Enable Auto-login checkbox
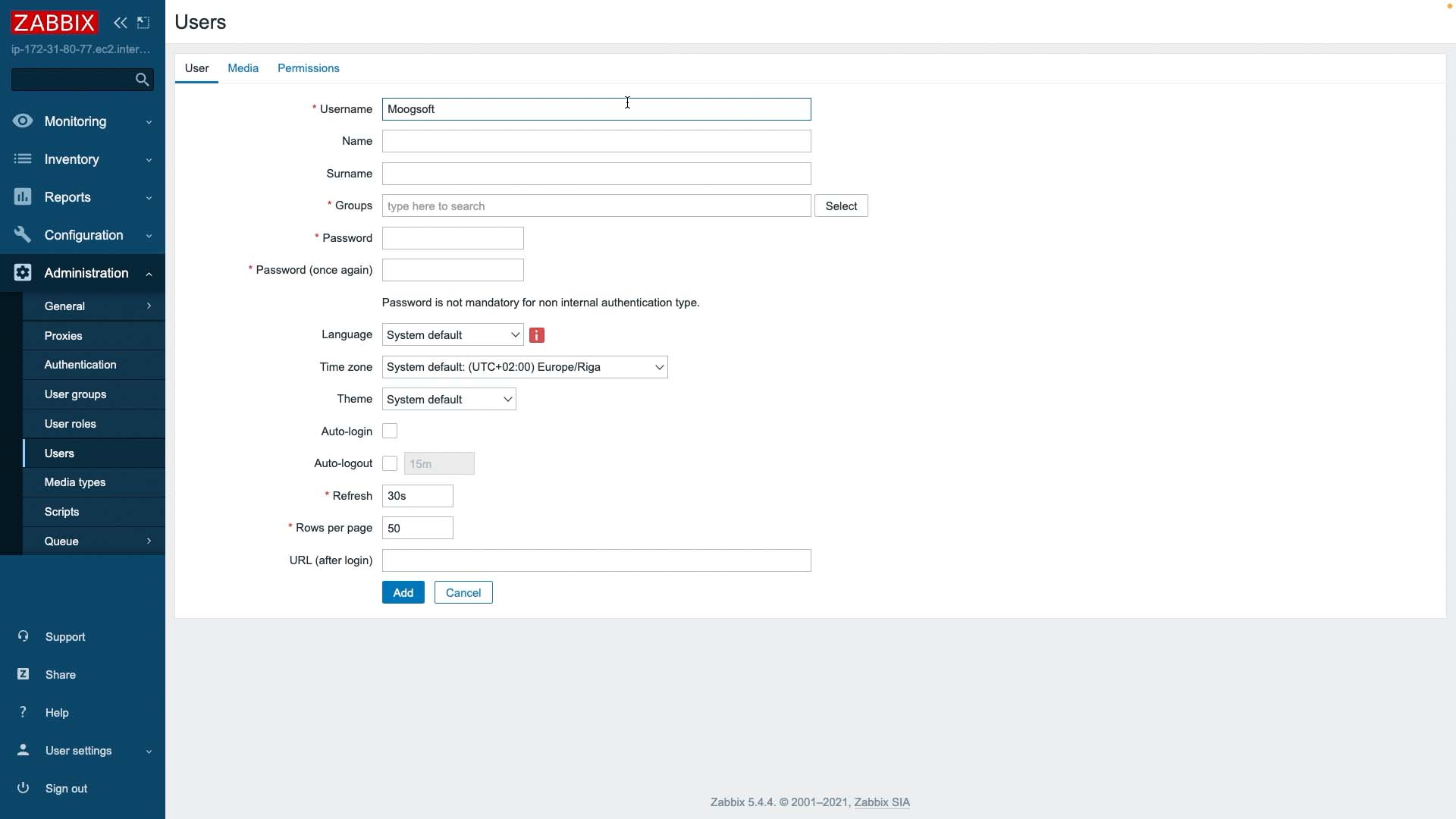The width and height of the screenshot is (1456, 819). coord(390,431)
